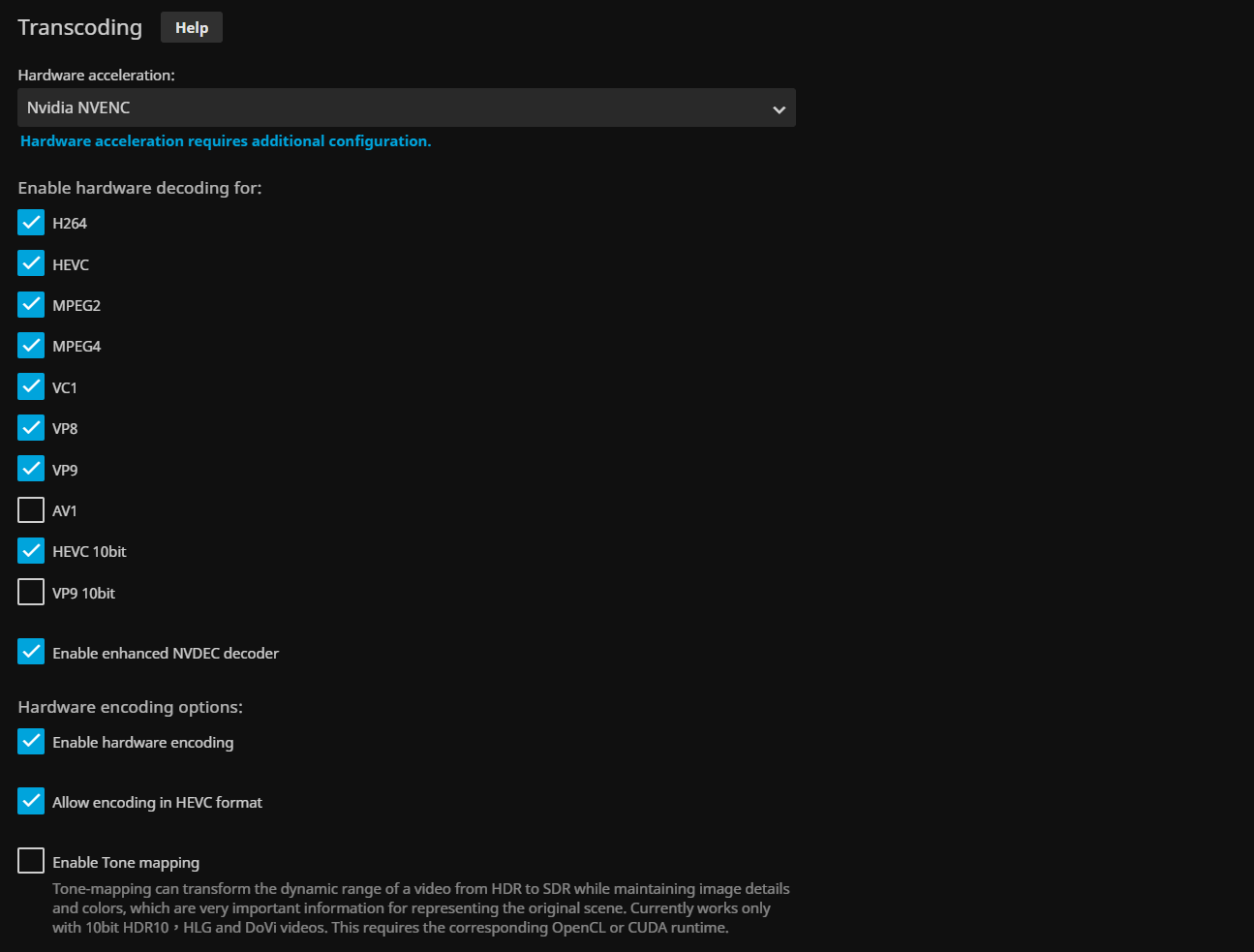Disable HEVC hardware decoding
The width and height of the screenshot is (1254, 952).
(x=31, y=263)
